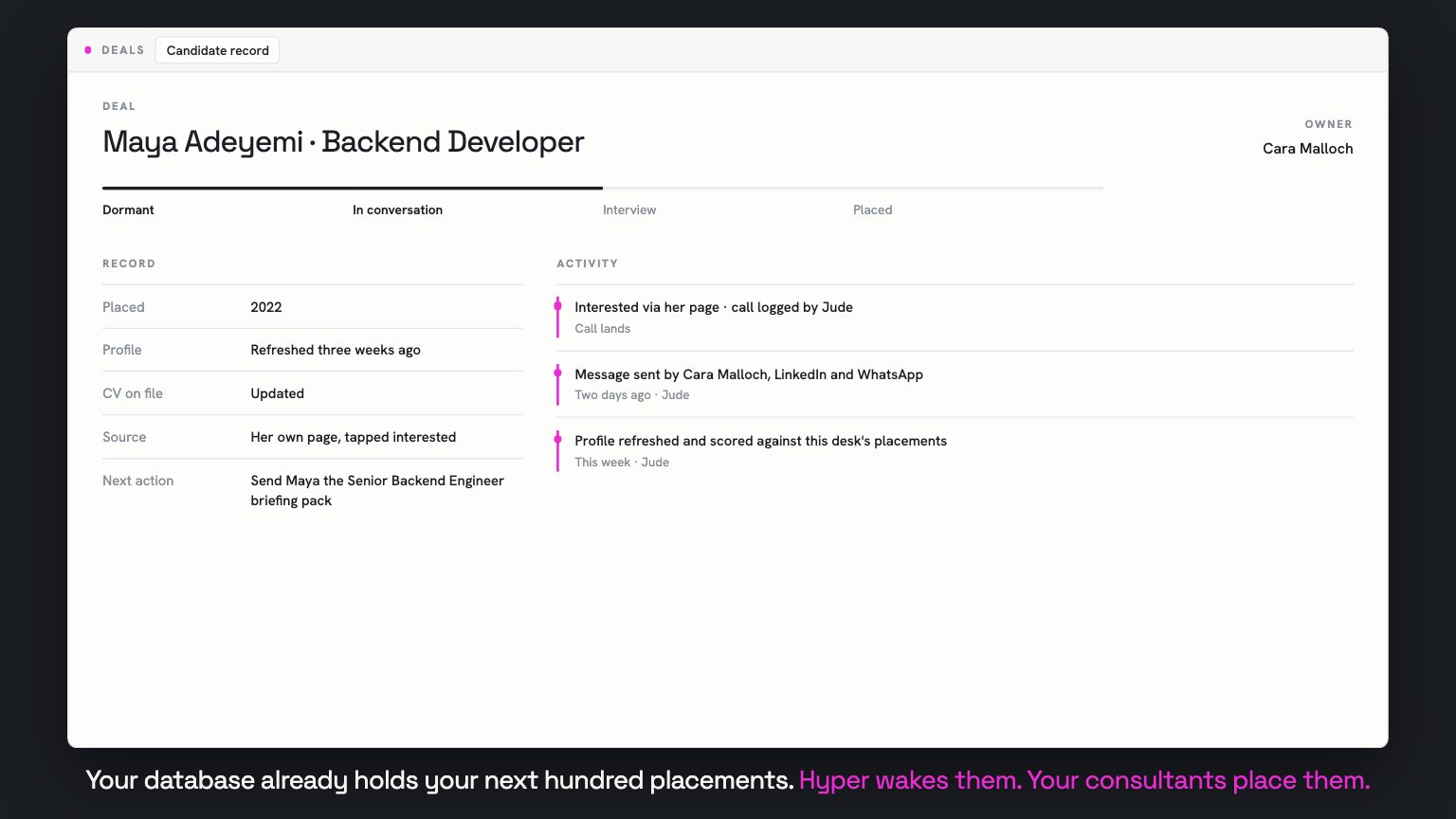Click the Next action label

coord(138,481)
